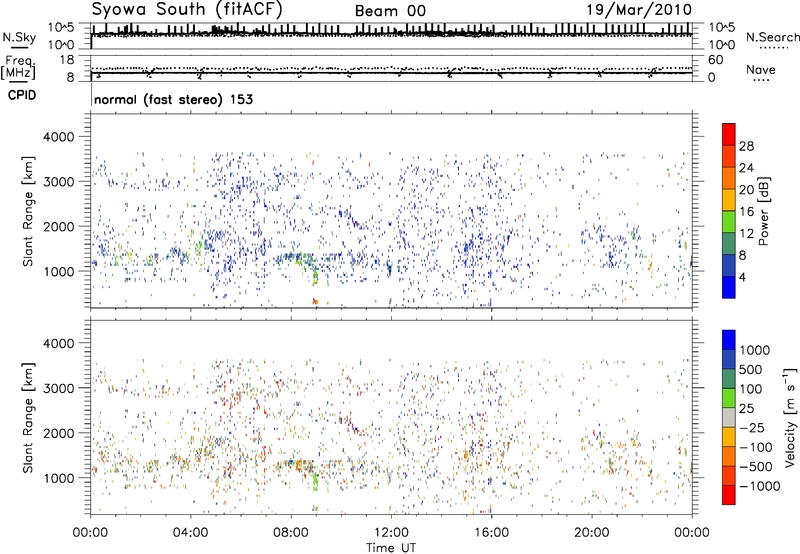800x554 pixels.
Task: Click the "Beam 00" label
Action: pos(390,11)
